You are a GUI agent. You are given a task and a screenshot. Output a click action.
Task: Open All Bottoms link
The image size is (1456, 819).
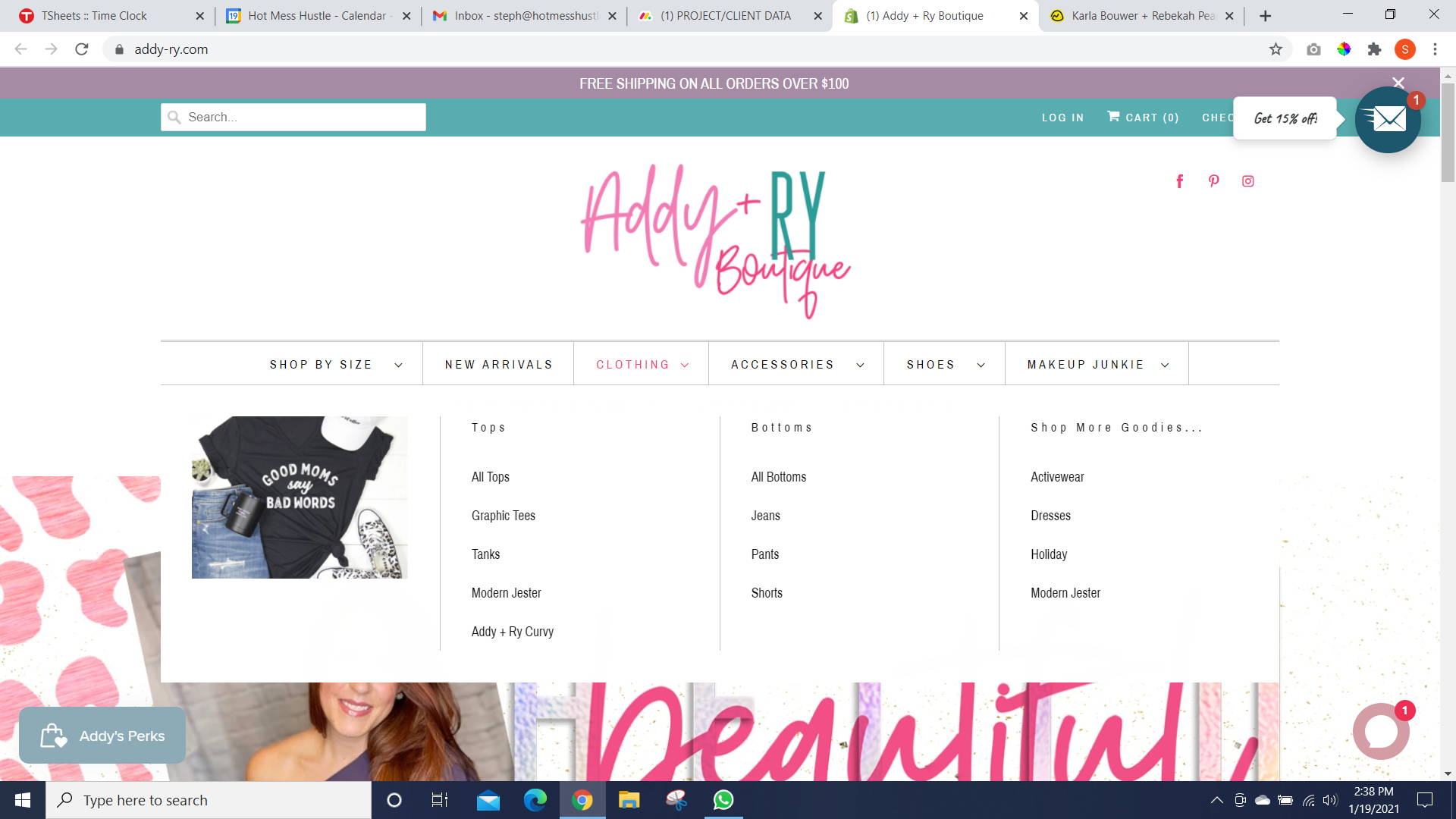tap(778, 477)
